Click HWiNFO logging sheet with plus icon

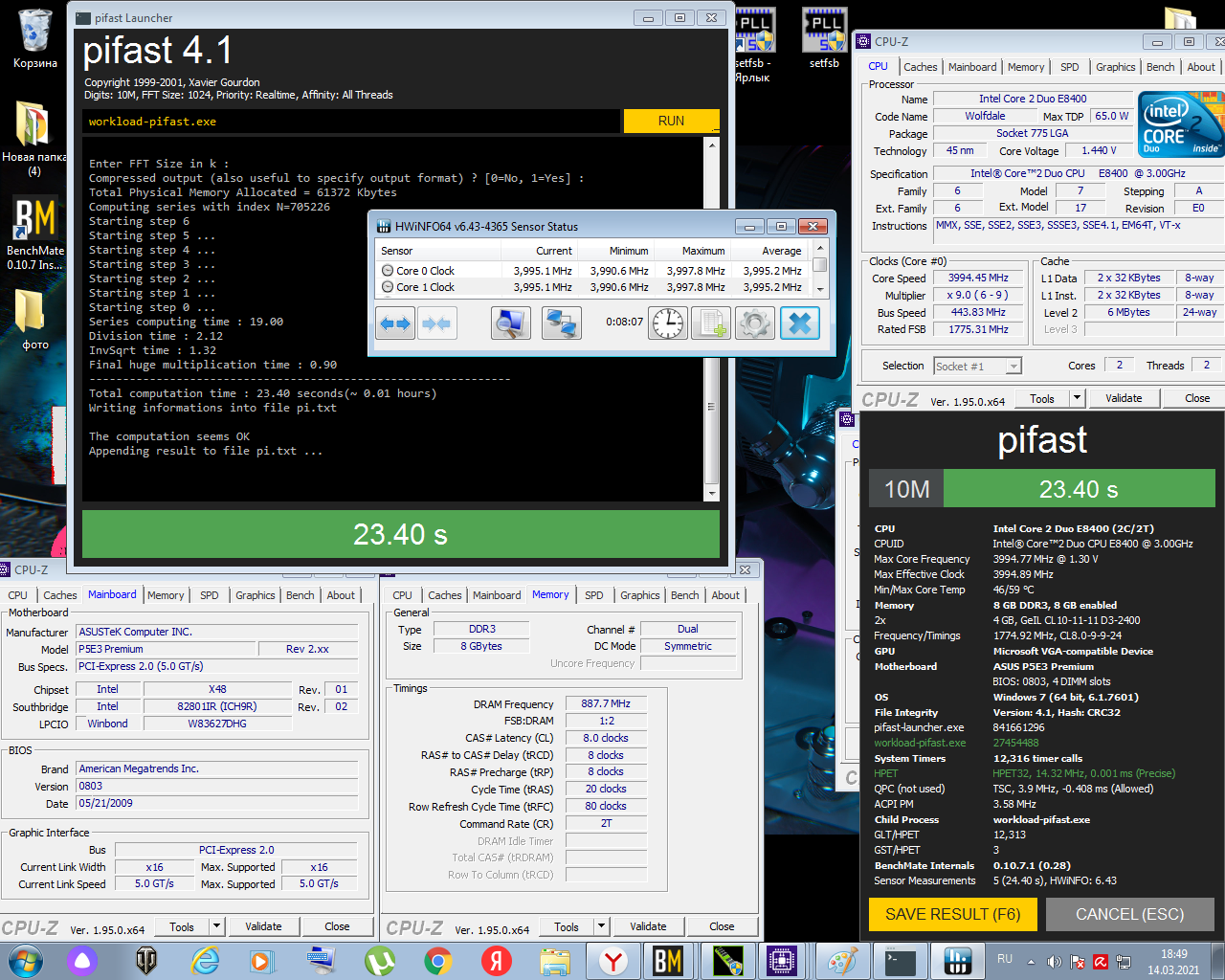click(711, 323)
